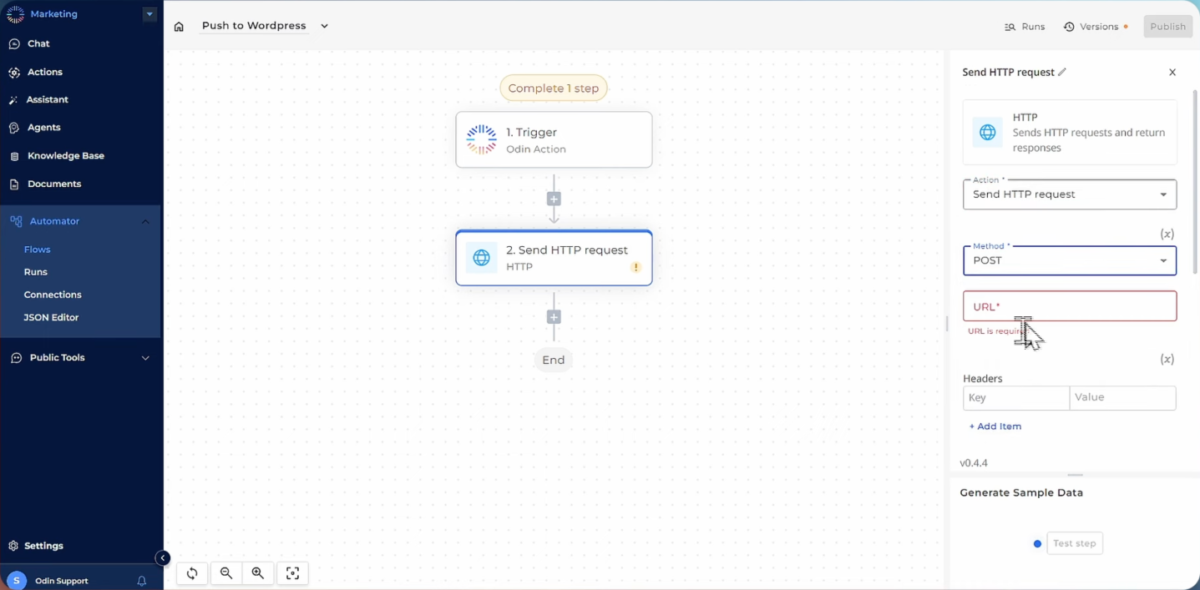The image size is (1200, 590).
Task: Open the notification bell near Odin Support
Action: [x=141, y=580]
